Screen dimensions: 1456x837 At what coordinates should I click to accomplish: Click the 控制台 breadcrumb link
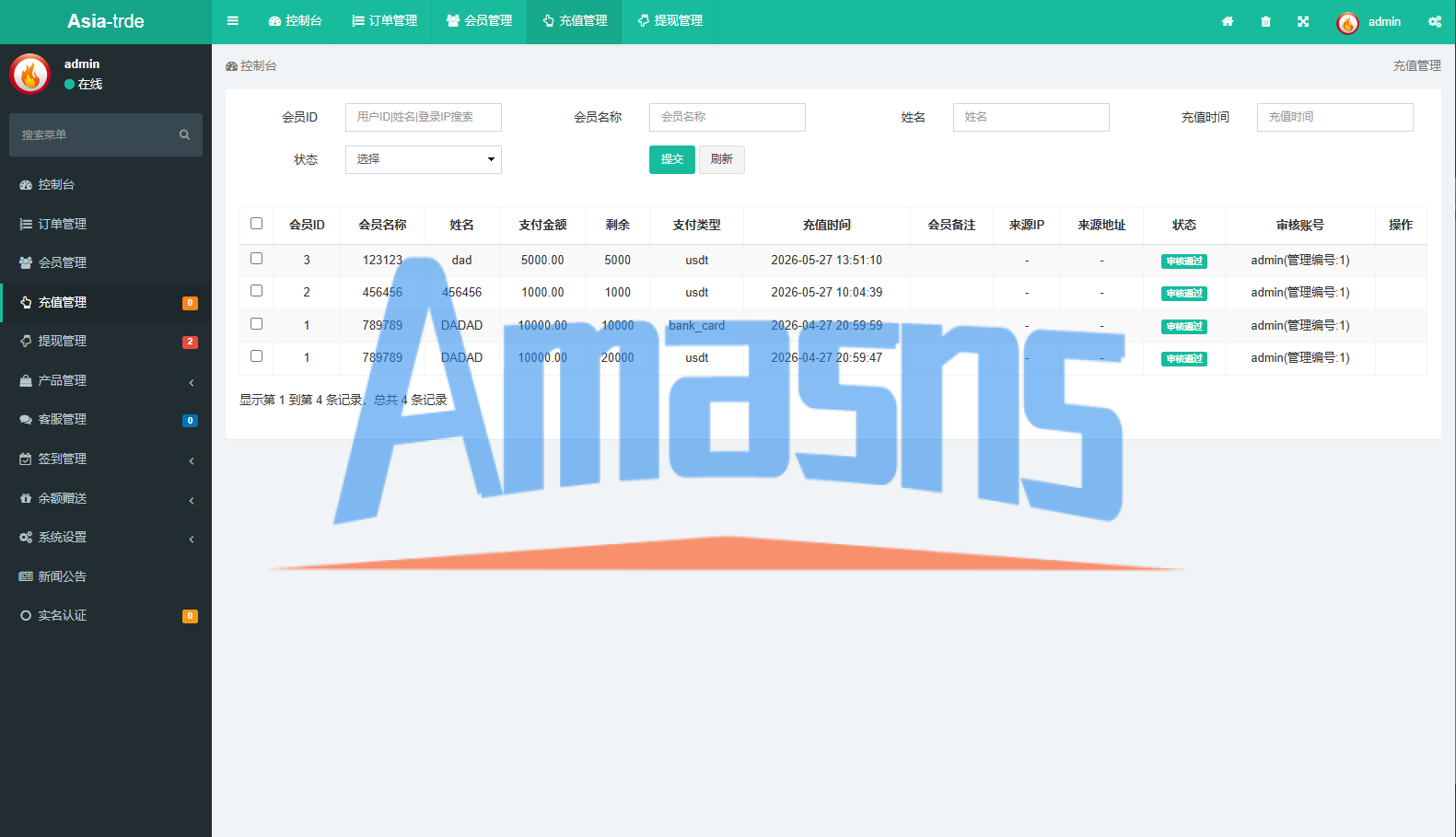click(x=251, y=66)
